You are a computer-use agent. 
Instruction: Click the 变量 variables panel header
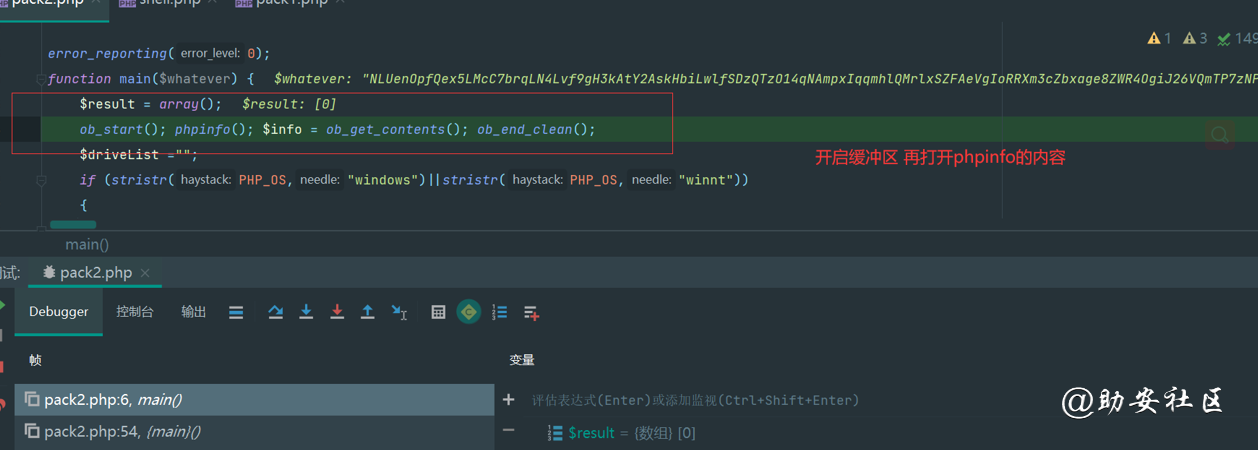pyautogui.click(x=522, y=360)
